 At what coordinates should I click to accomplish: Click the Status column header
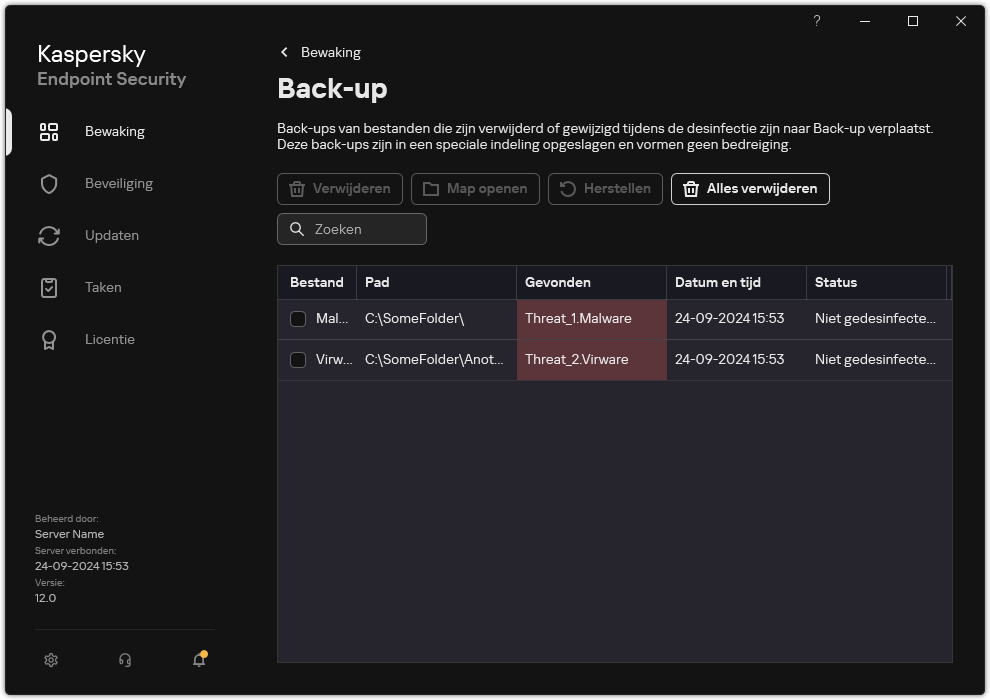coord(875,282)
